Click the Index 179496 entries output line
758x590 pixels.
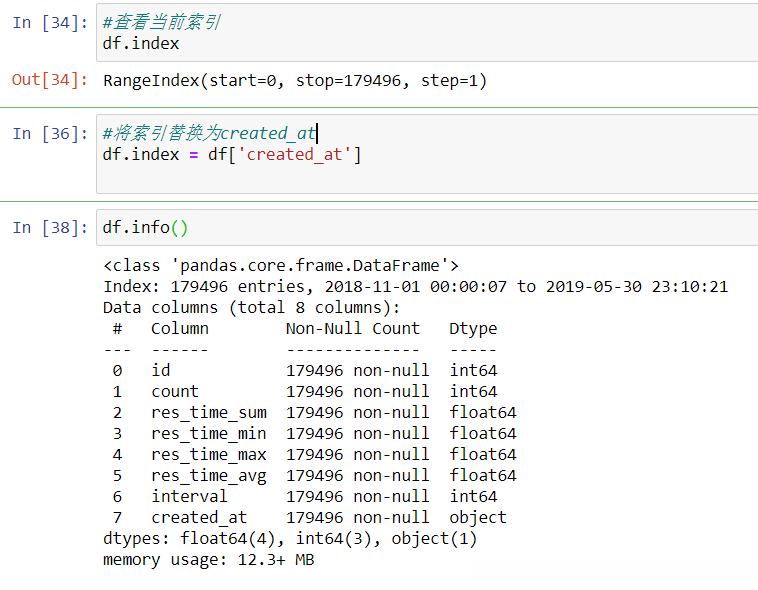pos(415,286)
